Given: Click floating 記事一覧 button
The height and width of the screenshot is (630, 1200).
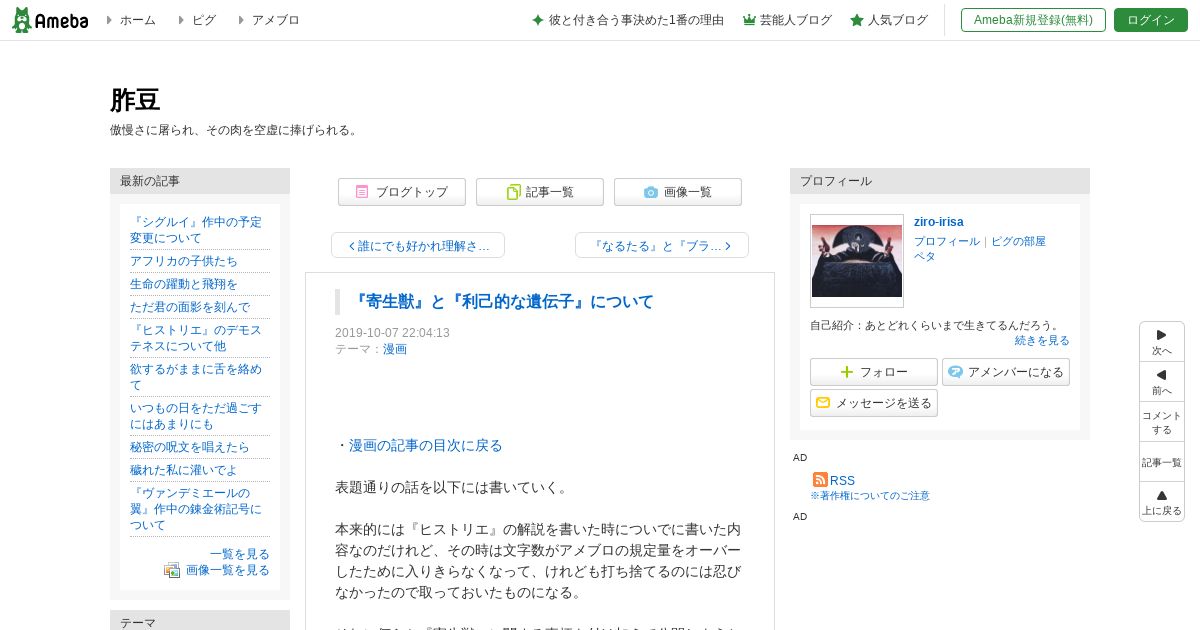Looking at the screenshot, I should [1162, 462].
